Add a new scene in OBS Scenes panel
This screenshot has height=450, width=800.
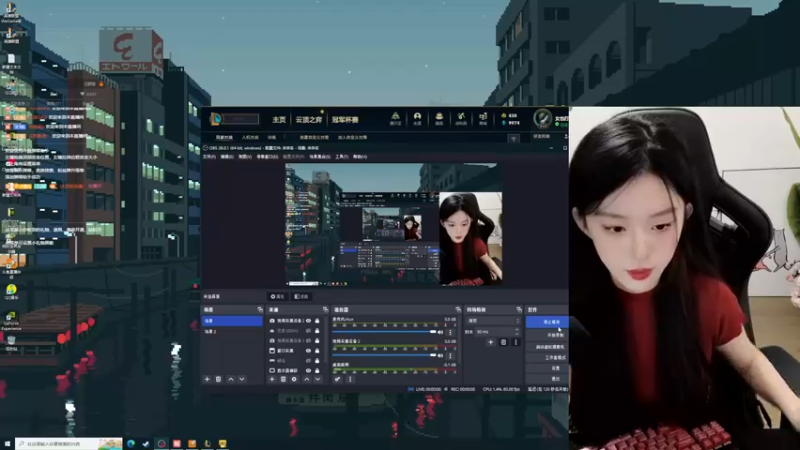tap(207, 379)
